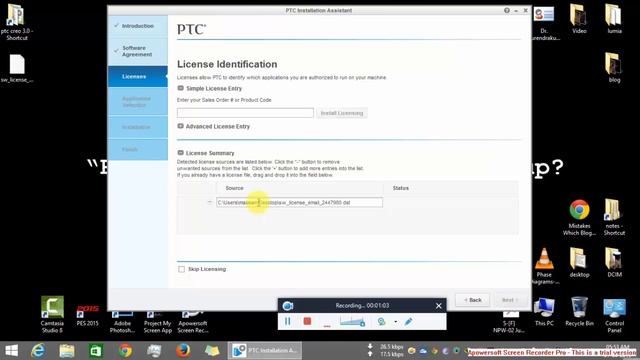Open Google Chrome from the taskbar
The height and width of the screenshot is (360, 640).
tap(125, 351)
